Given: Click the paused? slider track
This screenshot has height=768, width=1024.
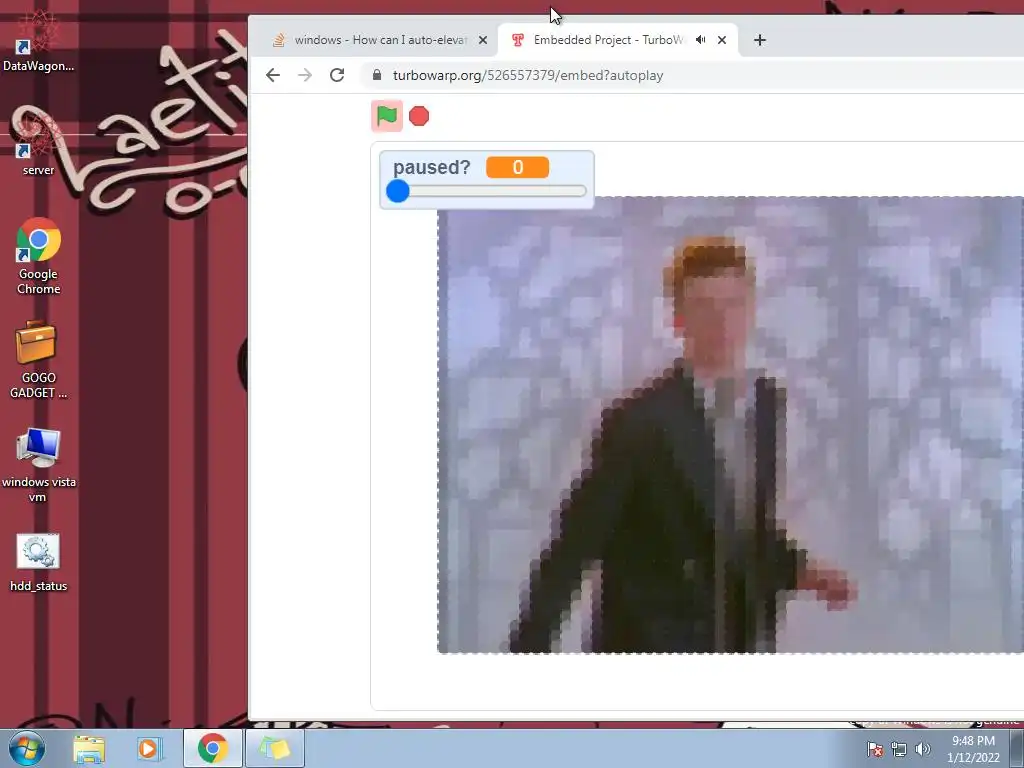Looking at the screenshot, I should 487,191.
